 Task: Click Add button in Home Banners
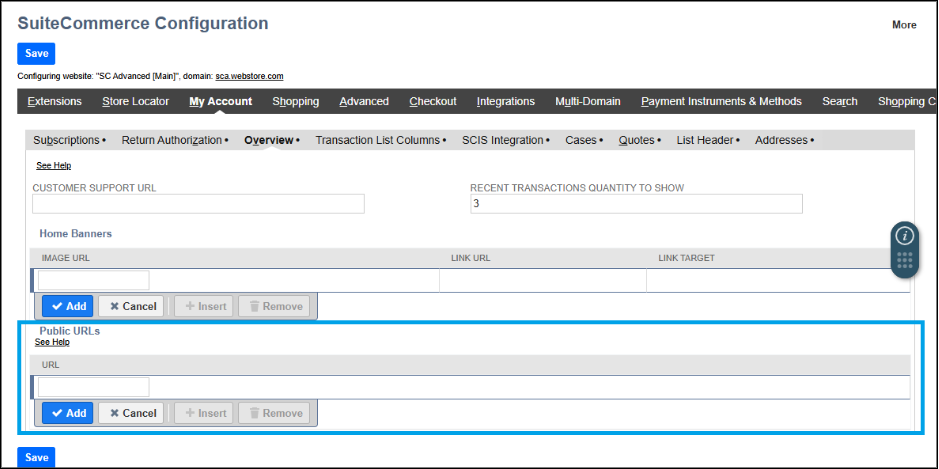68,306
